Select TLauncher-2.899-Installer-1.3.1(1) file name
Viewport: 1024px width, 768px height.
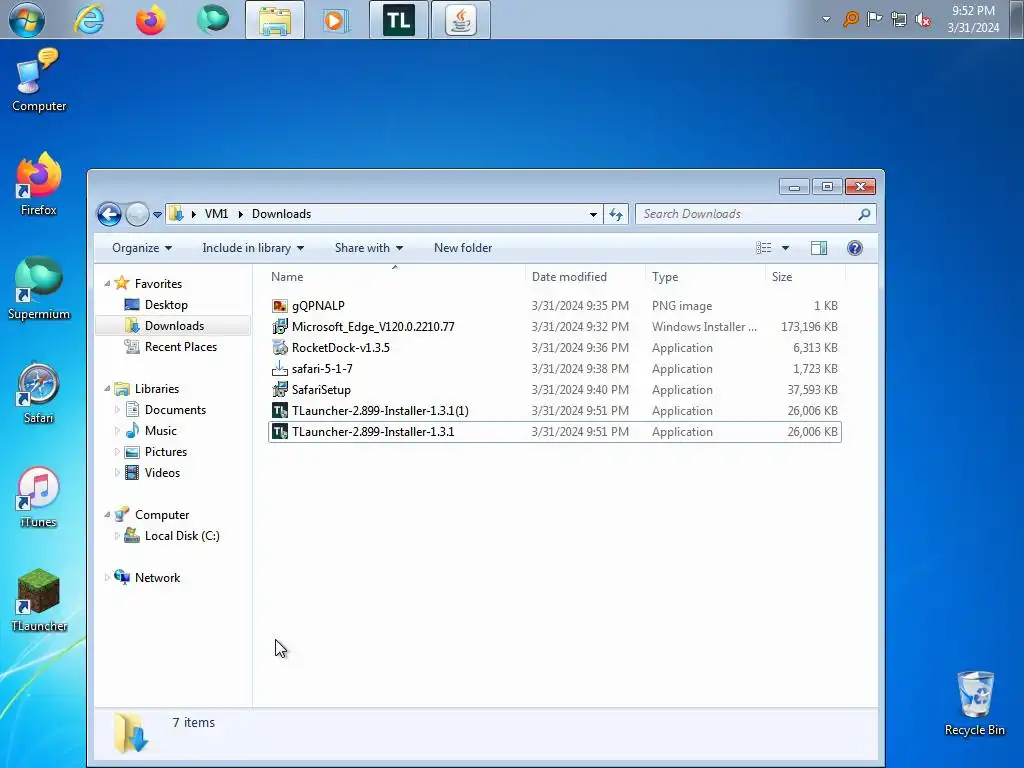(x=380, y=411)
